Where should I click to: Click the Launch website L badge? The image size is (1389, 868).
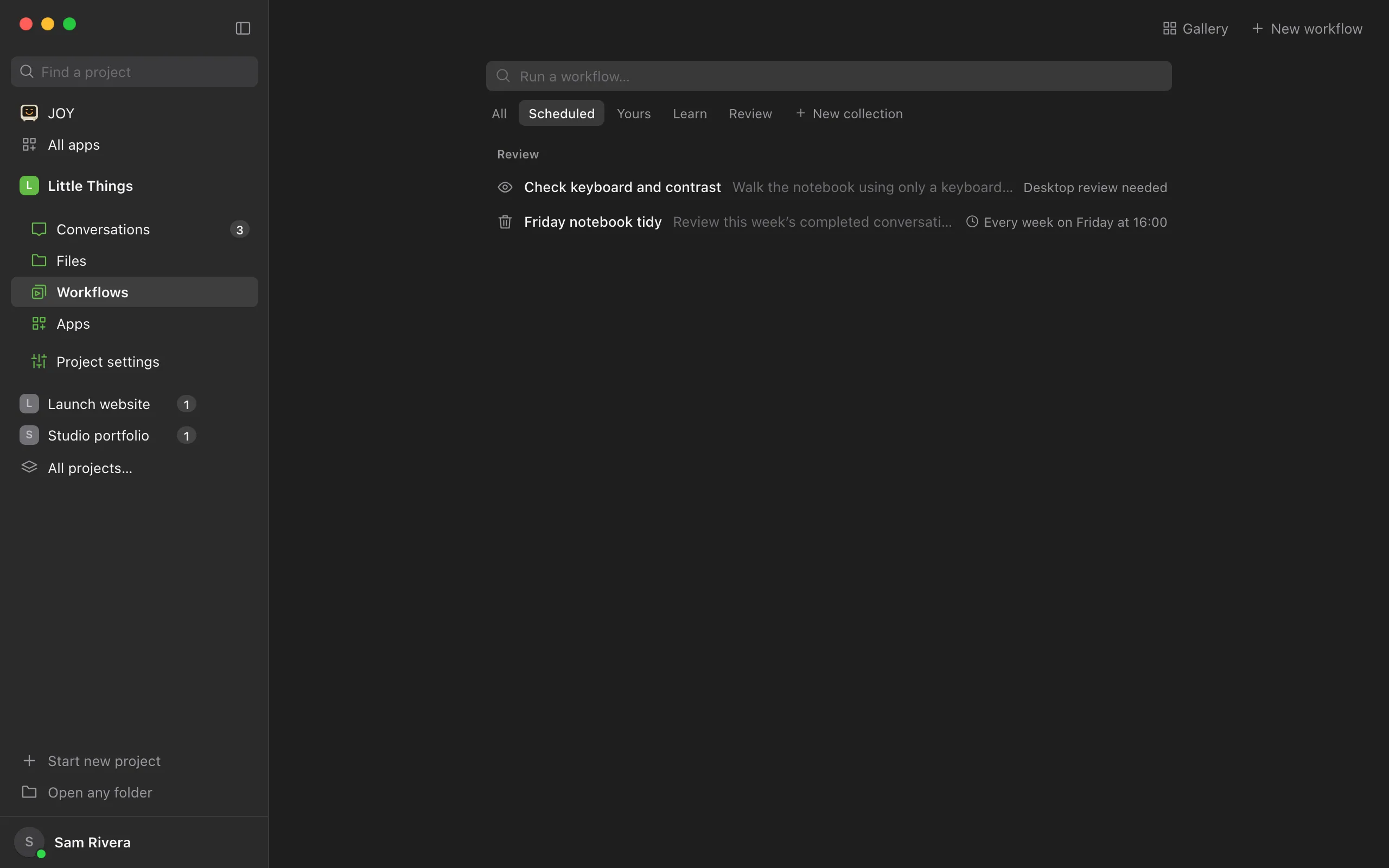coord(29,404)
